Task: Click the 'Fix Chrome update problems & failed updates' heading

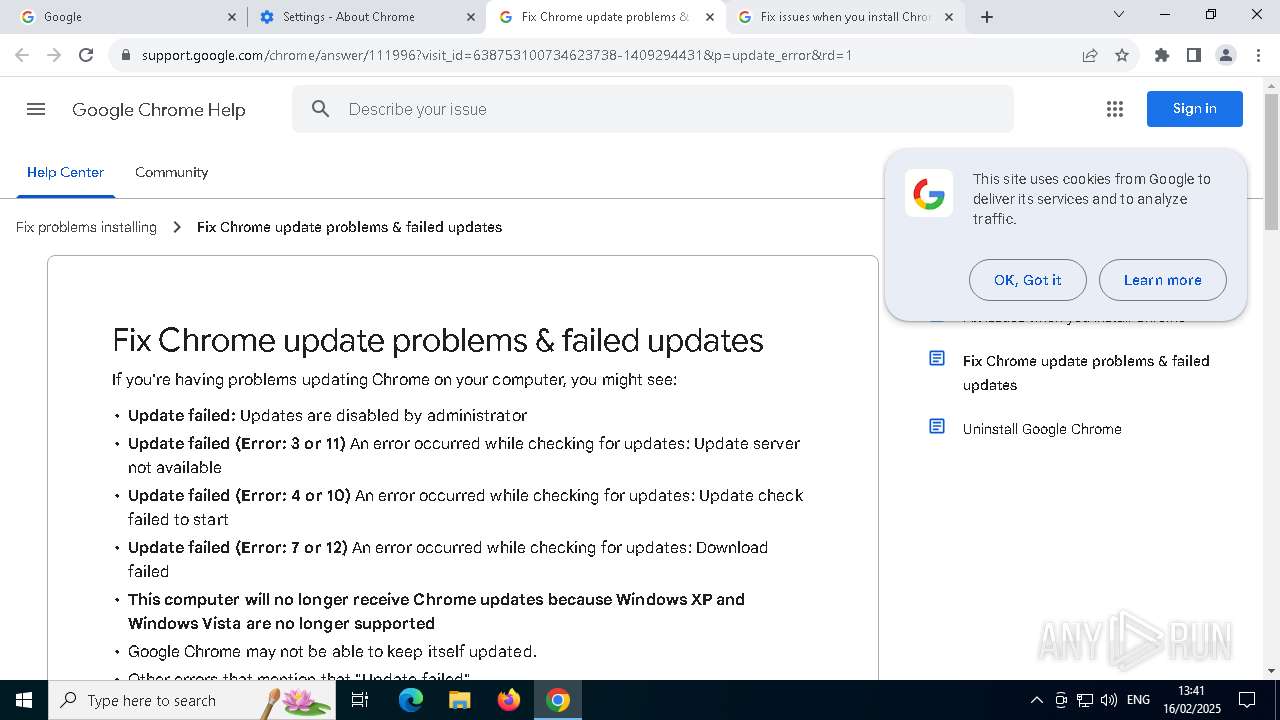Action: [x=438, y=341]
